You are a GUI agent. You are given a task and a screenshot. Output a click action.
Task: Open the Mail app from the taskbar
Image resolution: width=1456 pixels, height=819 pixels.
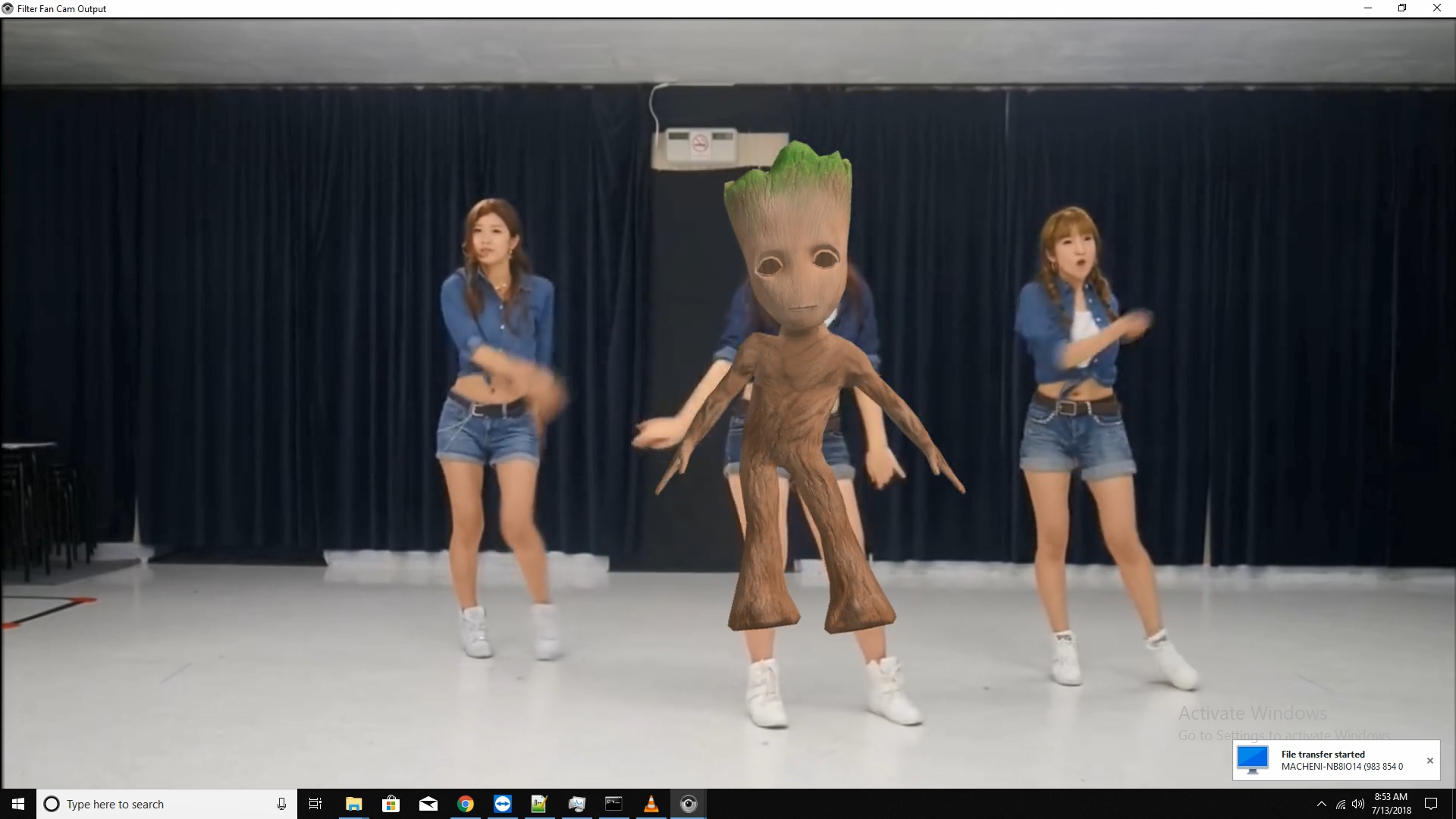428,804
